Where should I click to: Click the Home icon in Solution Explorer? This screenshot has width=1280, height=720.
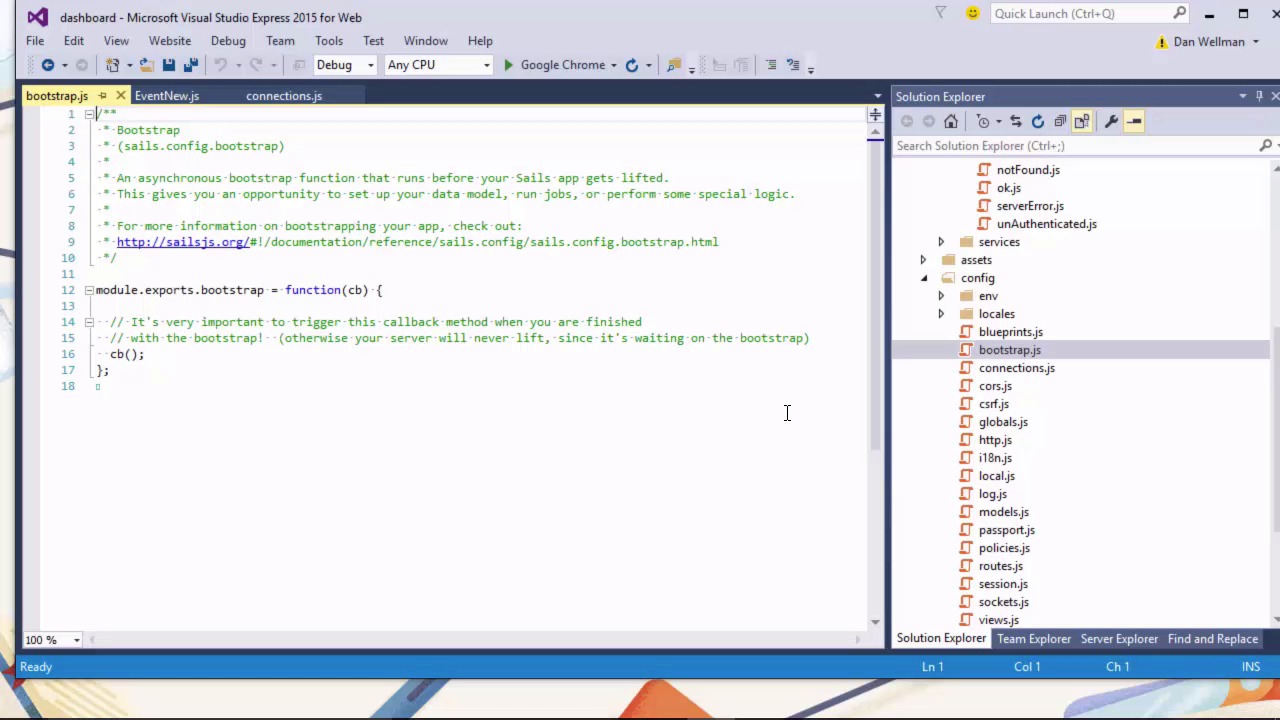point(950,121)
